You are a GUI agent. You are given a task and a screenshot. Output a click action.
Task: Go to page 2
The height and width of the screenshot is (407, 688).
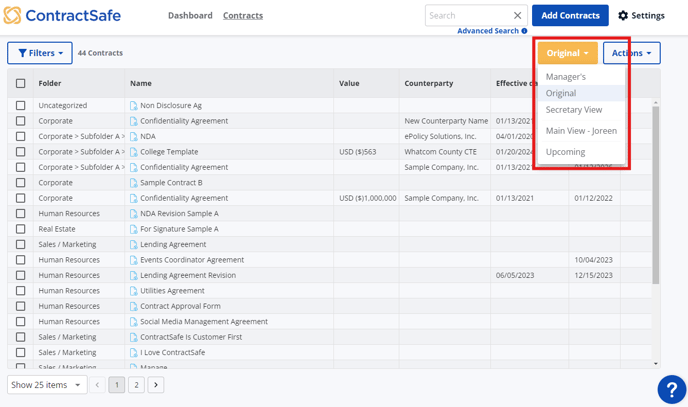pos(136,385)
